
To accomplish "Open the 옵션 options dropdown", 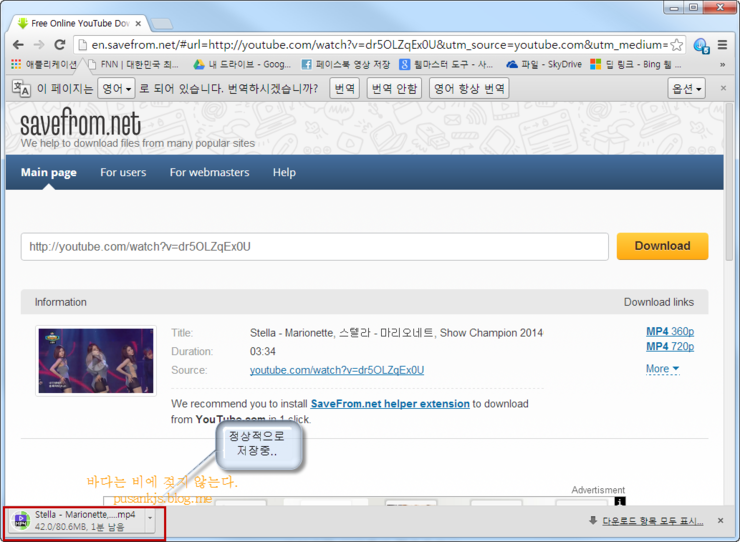I will (x=686, y=88).
